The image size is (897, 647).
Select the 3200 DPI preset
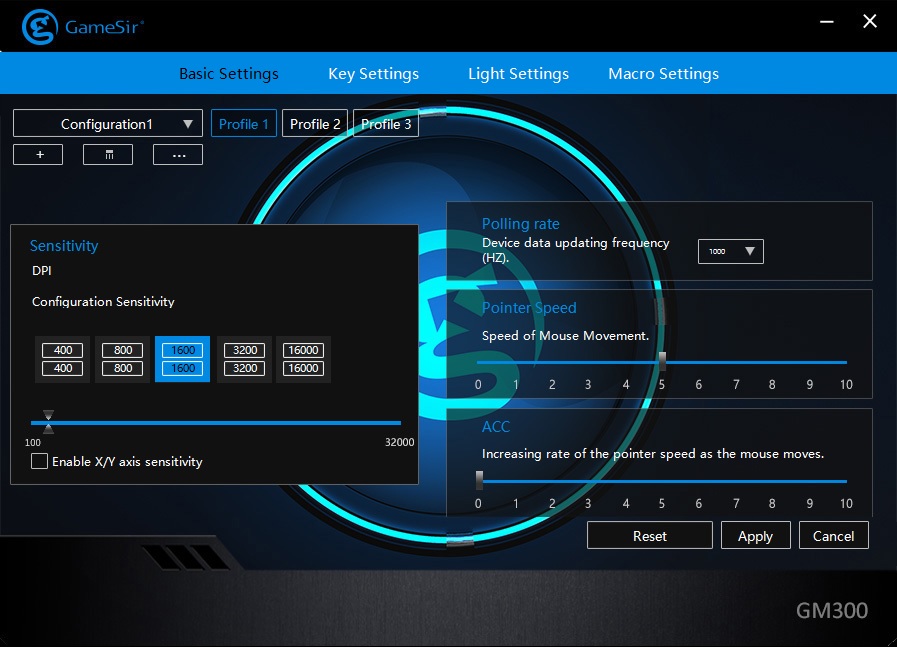tap(245, 359)
